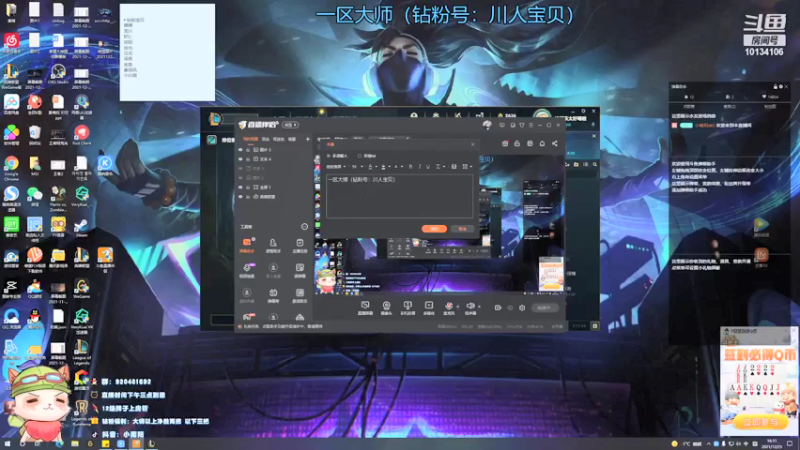Hide the 全屏 1 layer with its eye icon

click(240, 187)
